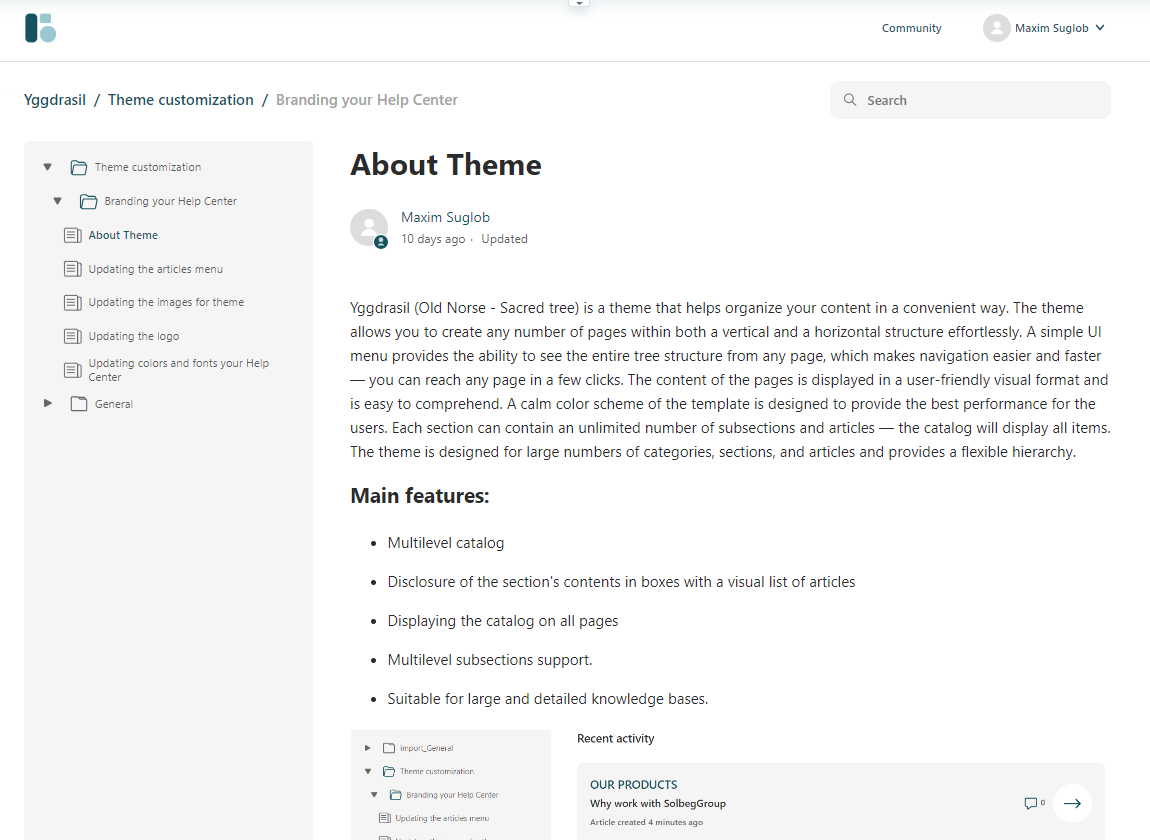The image size is (1150, 840).
Task: Click the Theme customization folder icon
Action: tap(79, 168)
